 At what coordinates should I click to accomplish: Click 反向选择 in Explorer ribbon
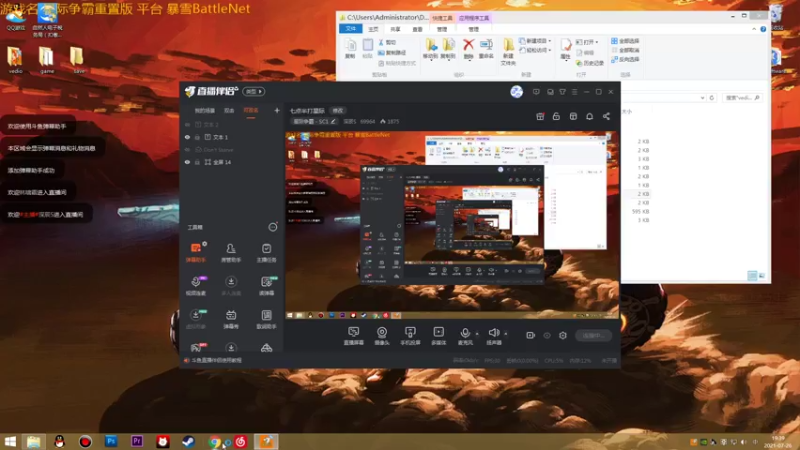[626, 59]
